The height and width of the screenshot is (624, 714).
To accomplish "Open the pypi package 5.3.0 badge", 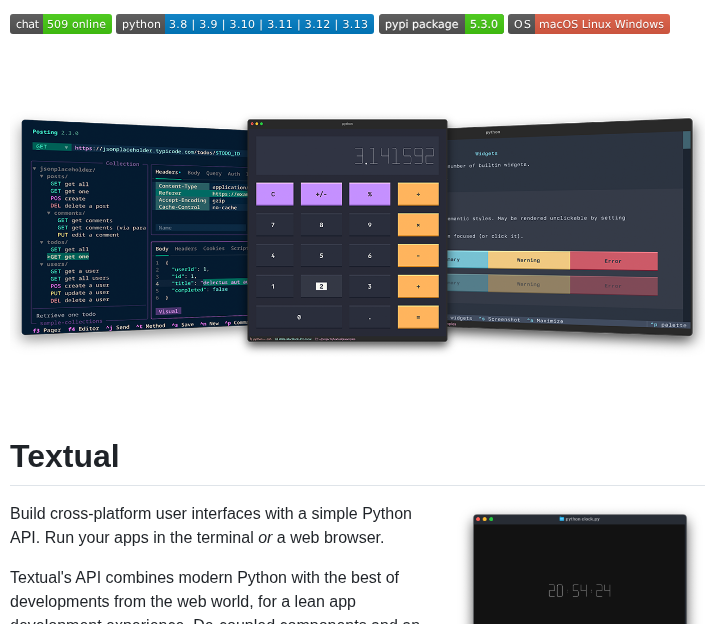I will 441,24.
